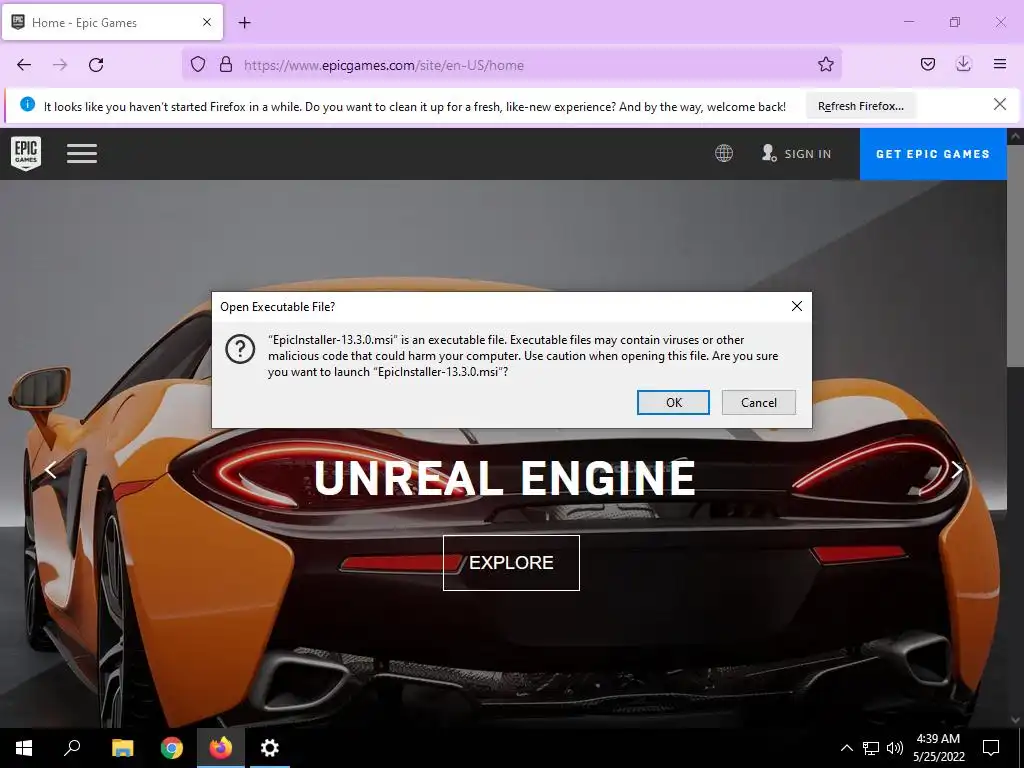Click the dialog question mark icon
Image resolution: width=1024 pixels, height=768 pixels.
click(x=240, y=350)
